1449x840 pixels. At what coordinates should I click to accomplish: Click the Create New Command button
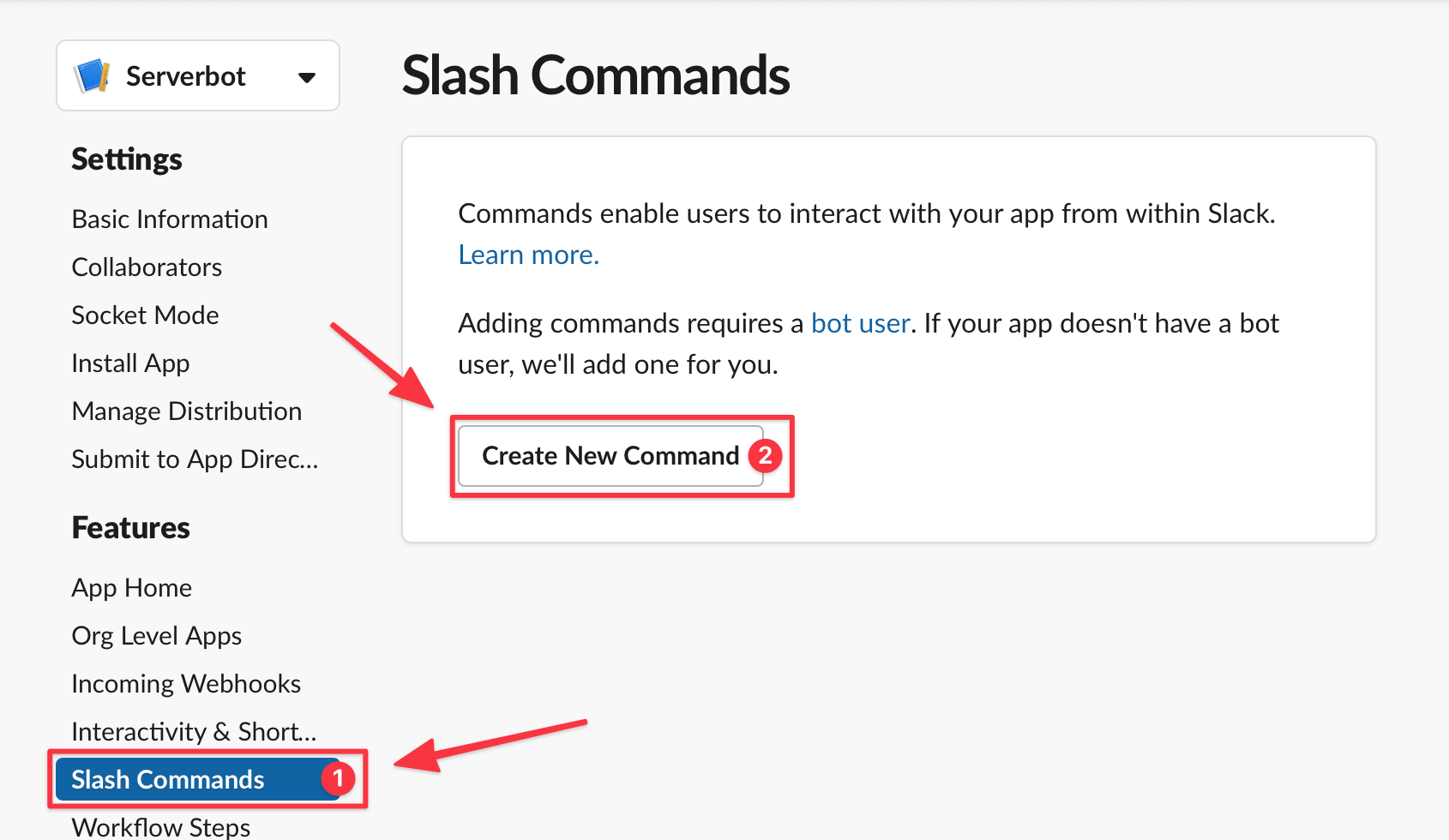click(610, 456)
